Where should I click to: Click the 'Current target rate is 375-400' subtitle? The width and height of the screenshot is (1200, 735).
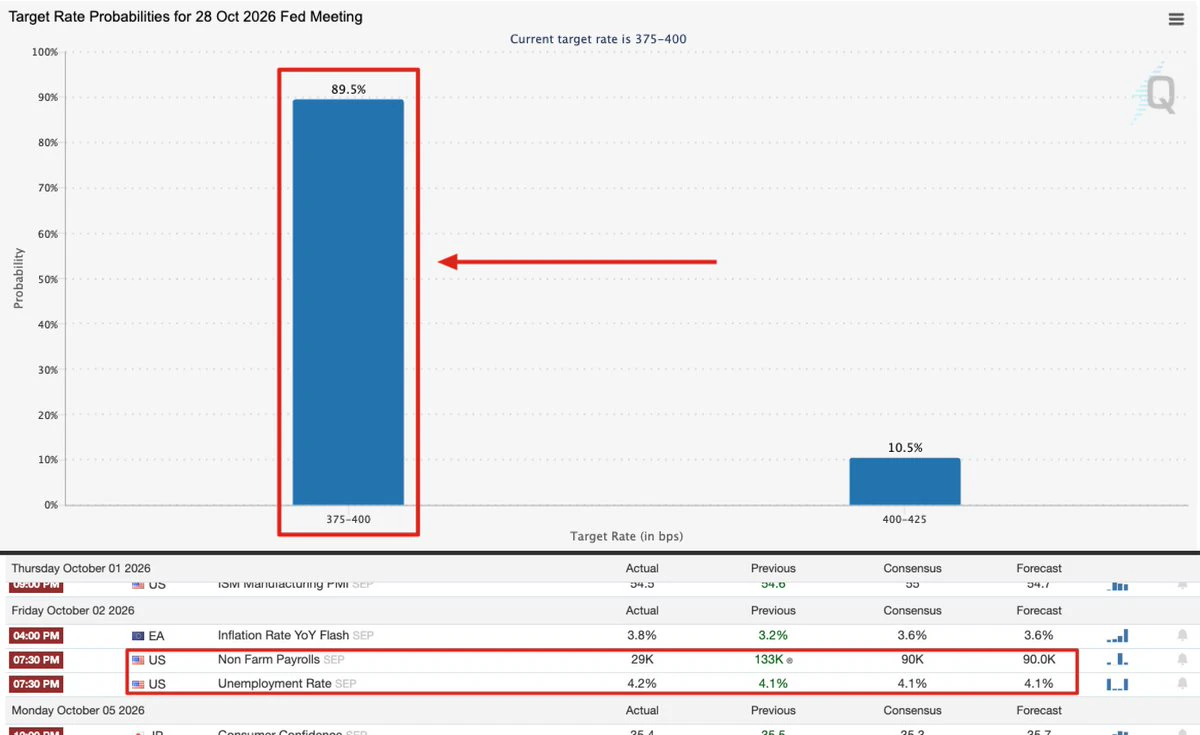pos(598,39)
